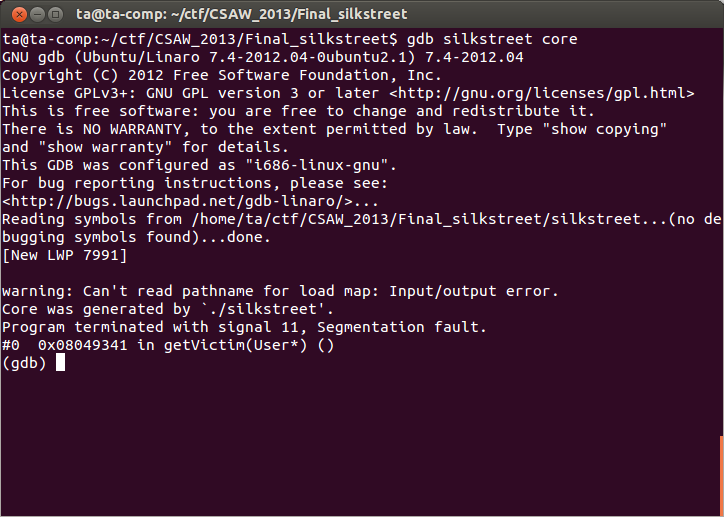Click the blinking cursor after (gdb) prompt

[x=60, y=362]
